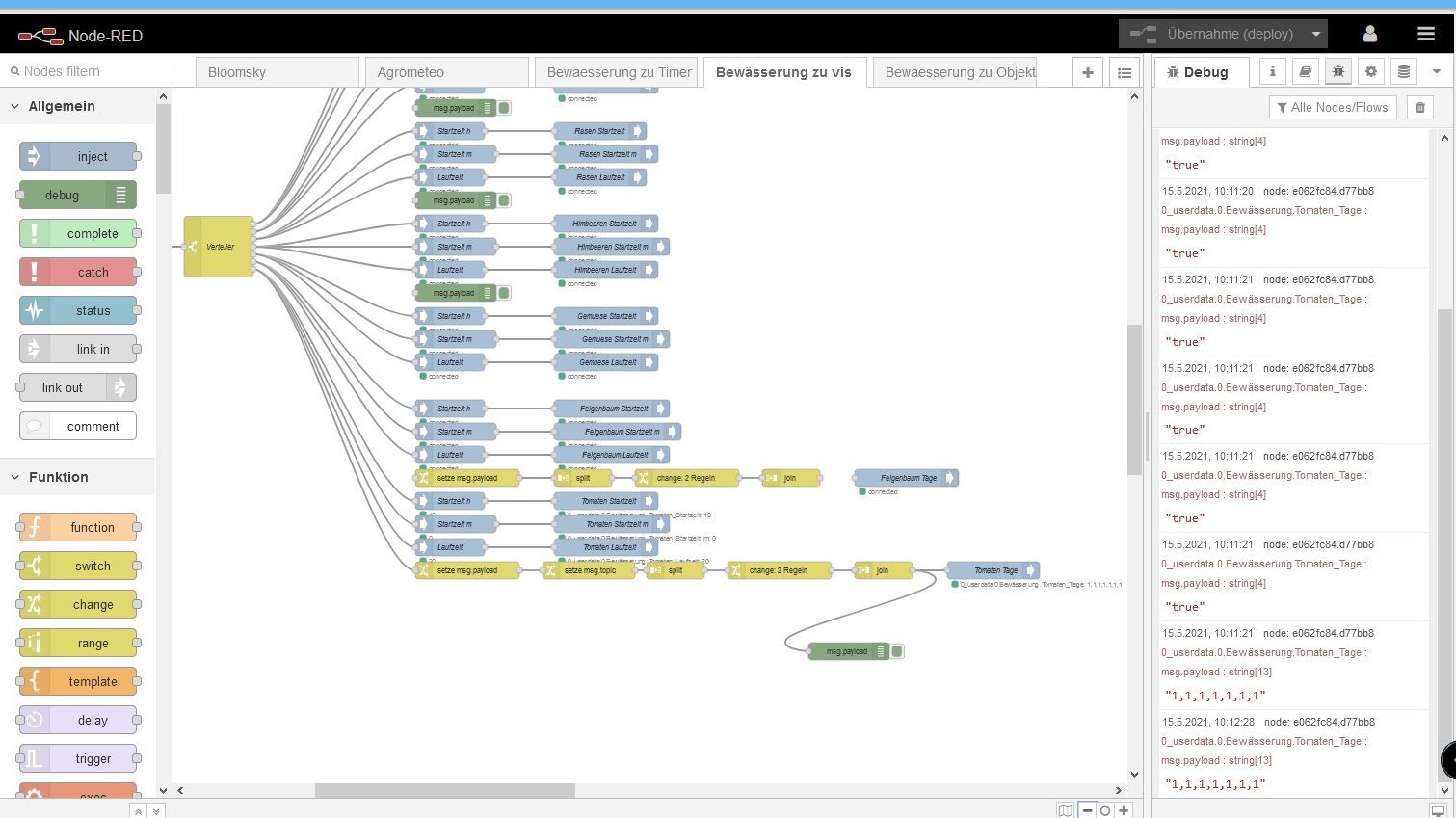Image resolution: width=1456 pixels, height=818 pixels.
Task: Select the setze msg.topic change node
Action: tap(589, 570)
